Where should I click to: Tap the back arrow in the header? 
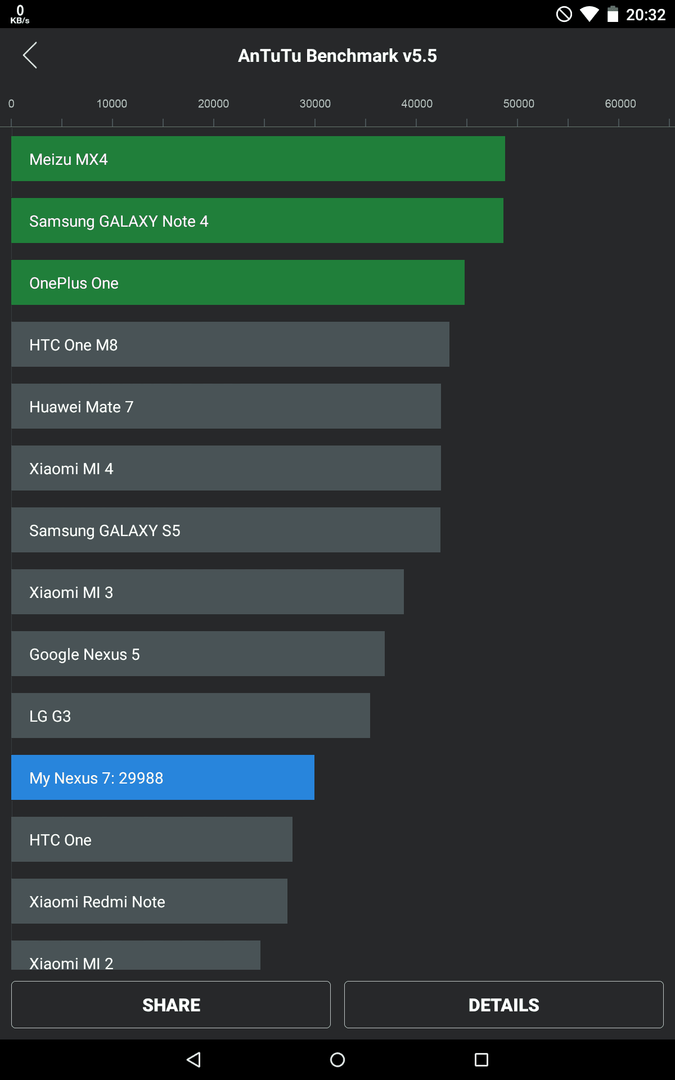[x=30, y=55]
